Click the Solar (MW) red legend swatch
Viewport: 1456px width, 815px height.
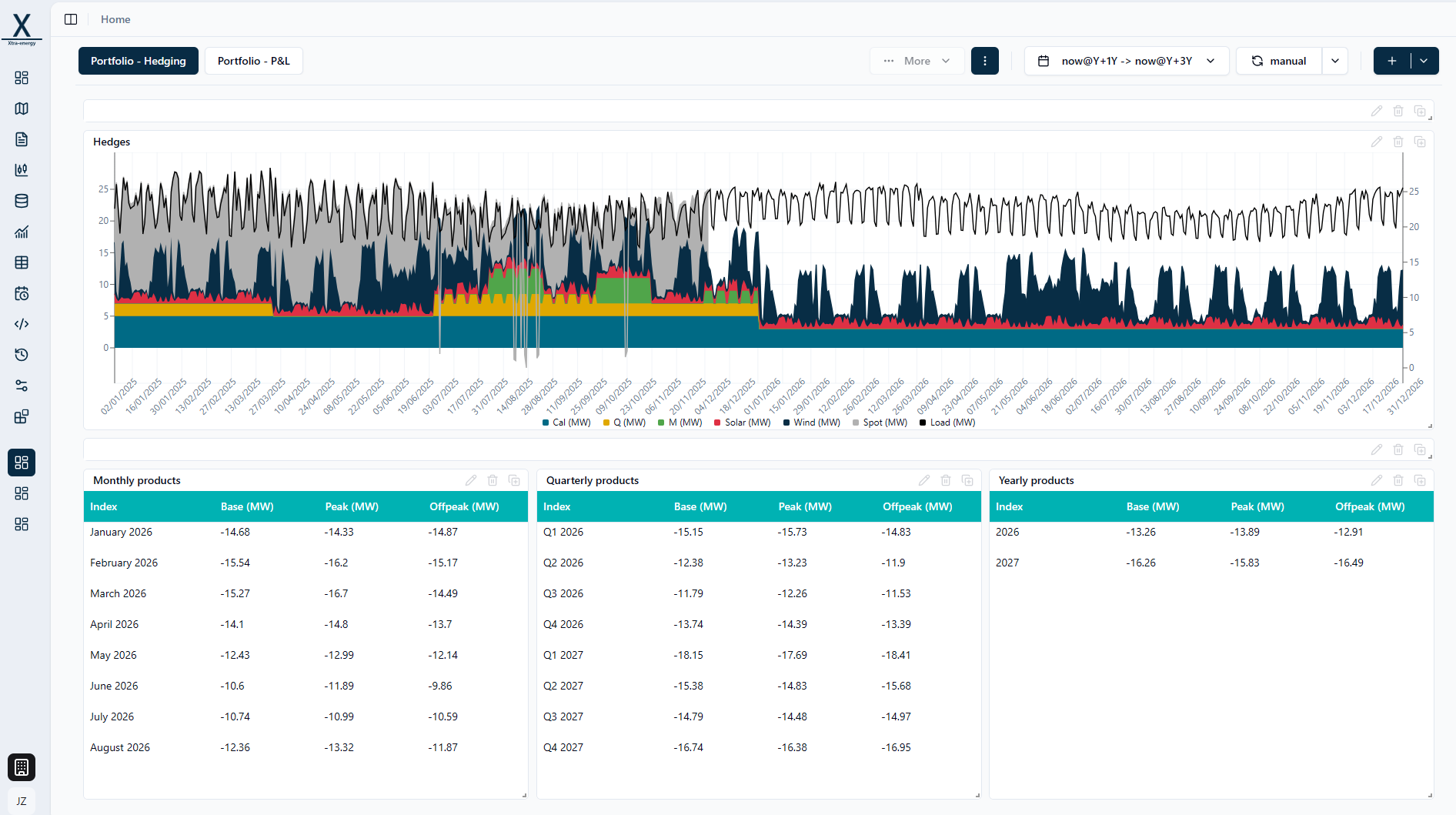pos(717,423)
